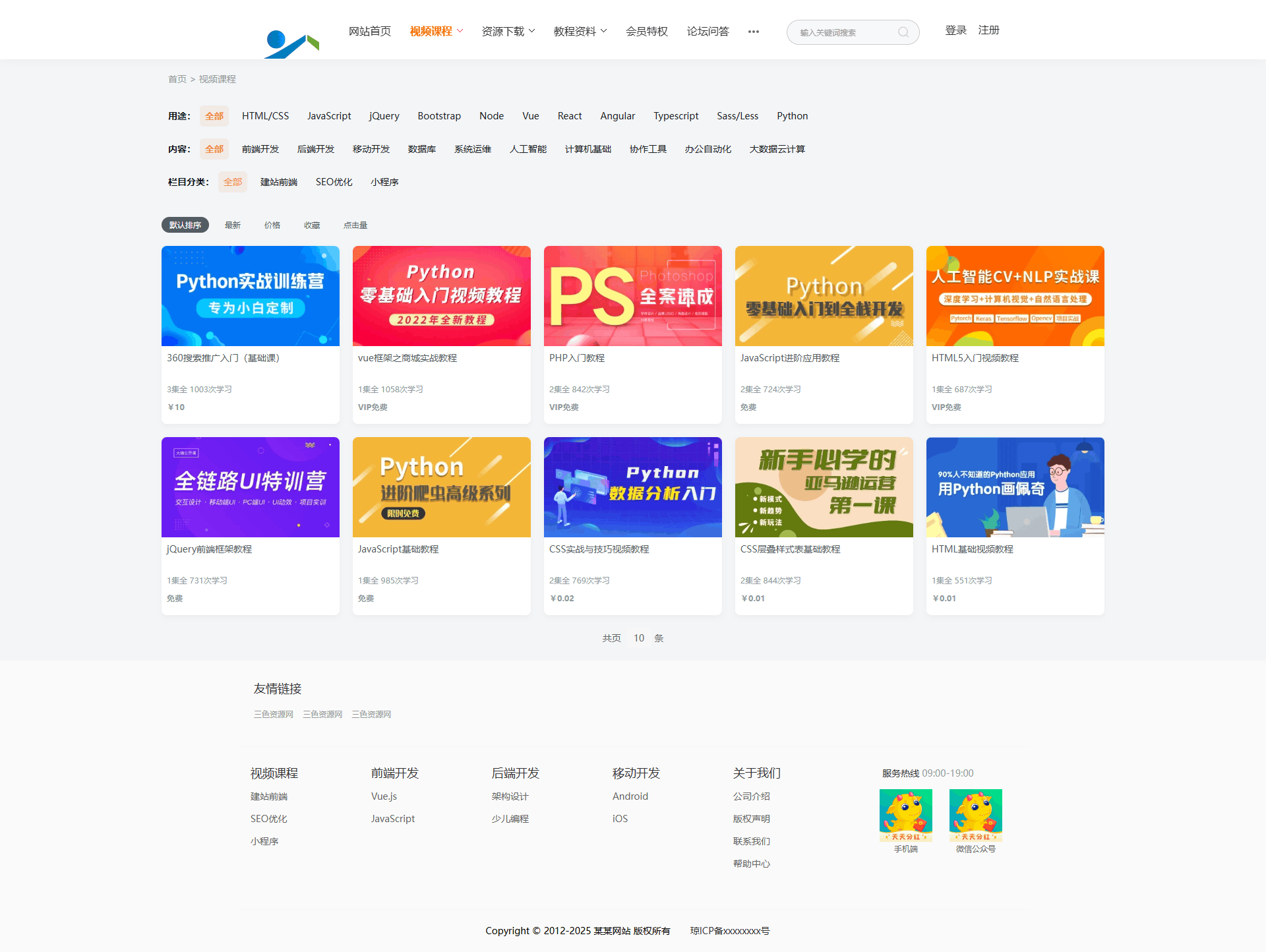Select SEO优化 column category filter

tap(334, 182)
